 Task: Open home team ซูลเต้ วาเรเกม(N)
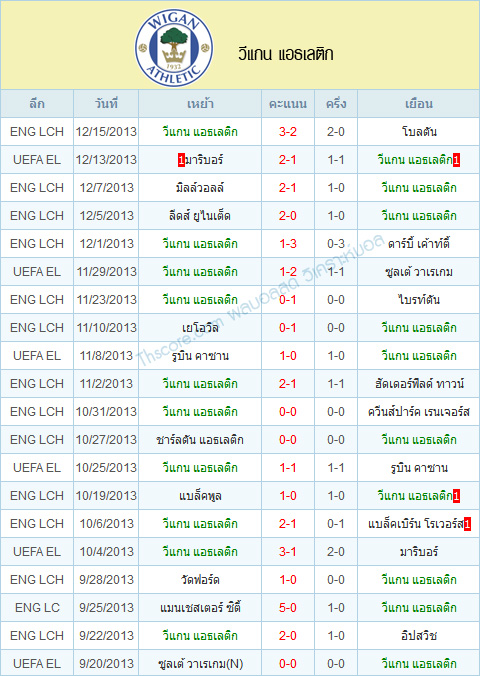(200, 664)
